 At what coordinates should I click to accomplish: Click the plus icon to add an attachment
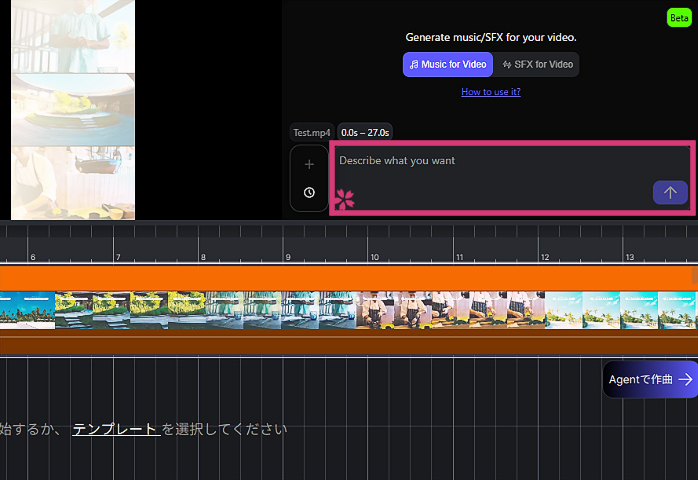coord(309,164)
